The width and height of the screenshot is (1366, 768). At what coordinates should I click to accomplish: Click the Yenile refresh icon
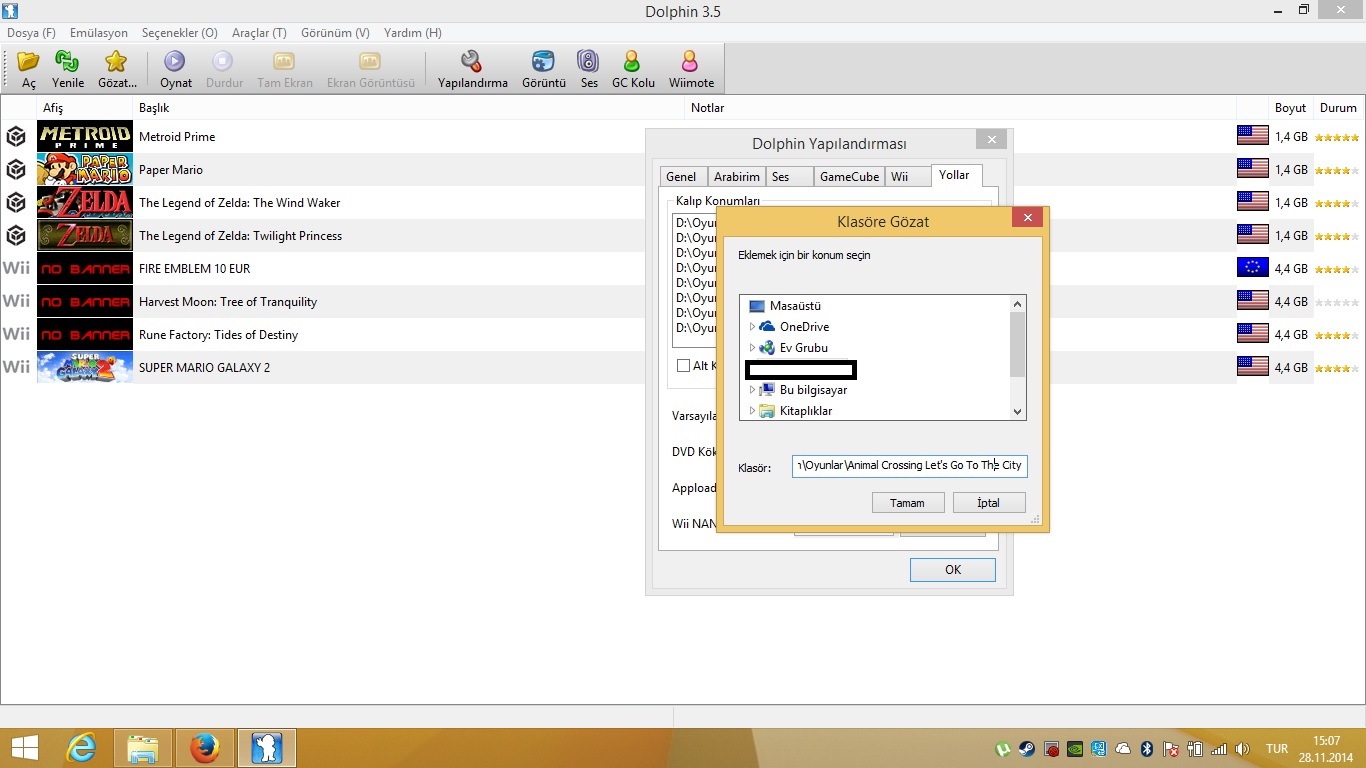(x=68, y=62)
